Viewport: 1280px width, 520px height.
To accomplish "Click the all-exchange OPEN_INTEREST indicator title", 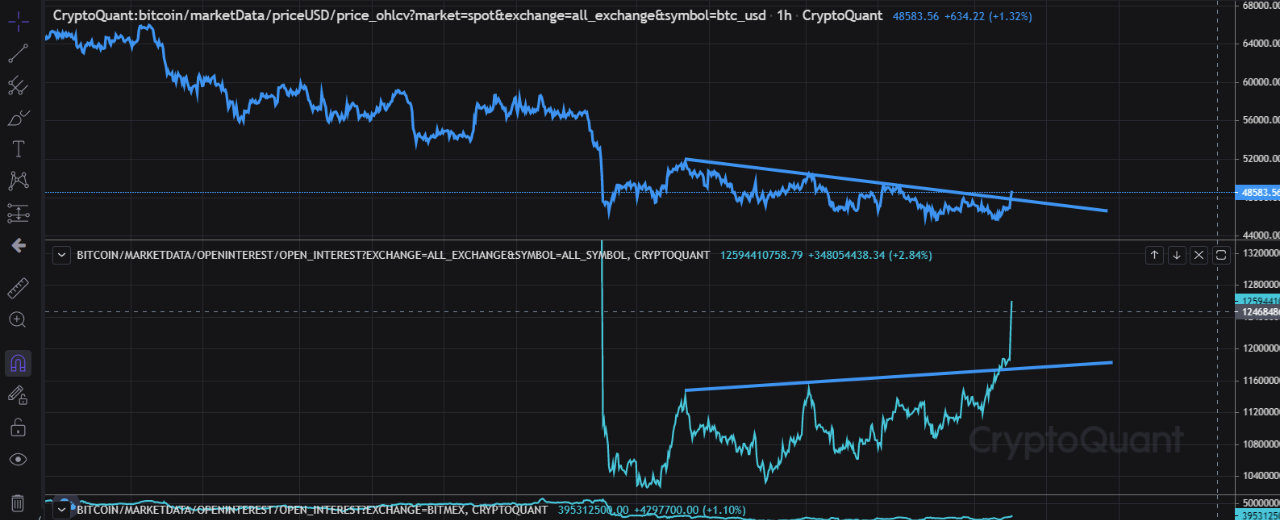I will (393, 255).
